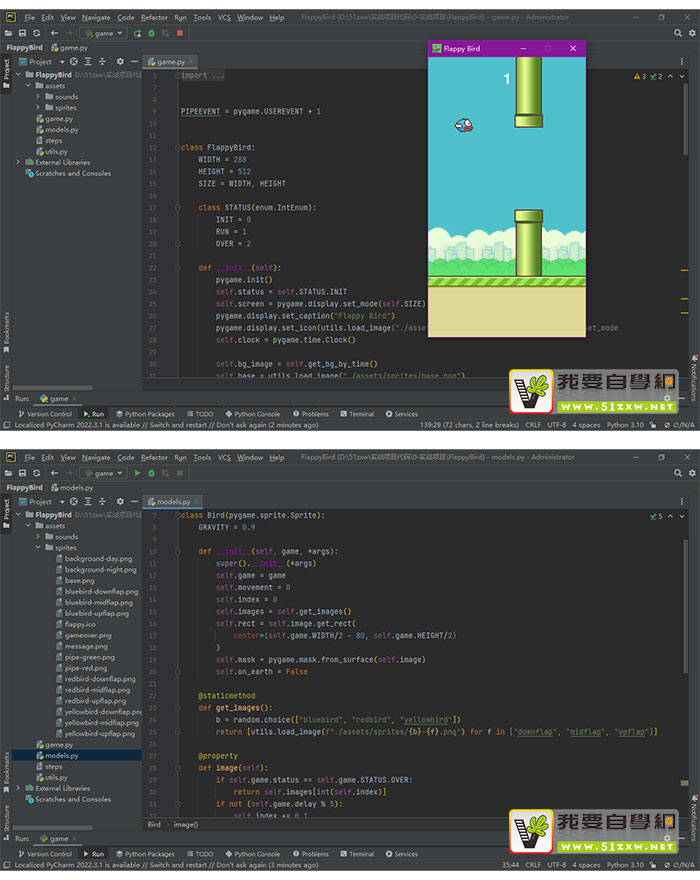
Task: Click 4 spaces indent in models.py status bar
Action: click(x=586, y=865)
